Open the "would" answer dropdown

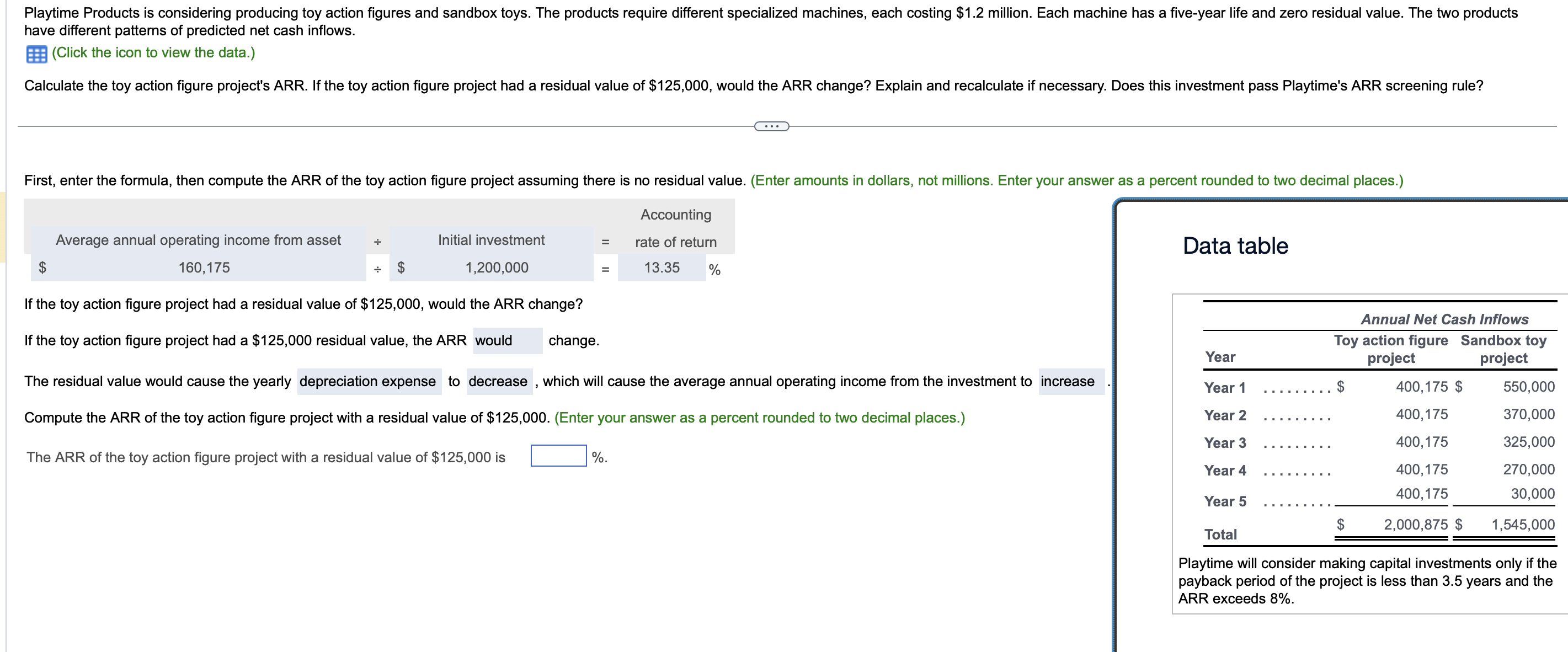pyautogui.click(x=507, y=340)
